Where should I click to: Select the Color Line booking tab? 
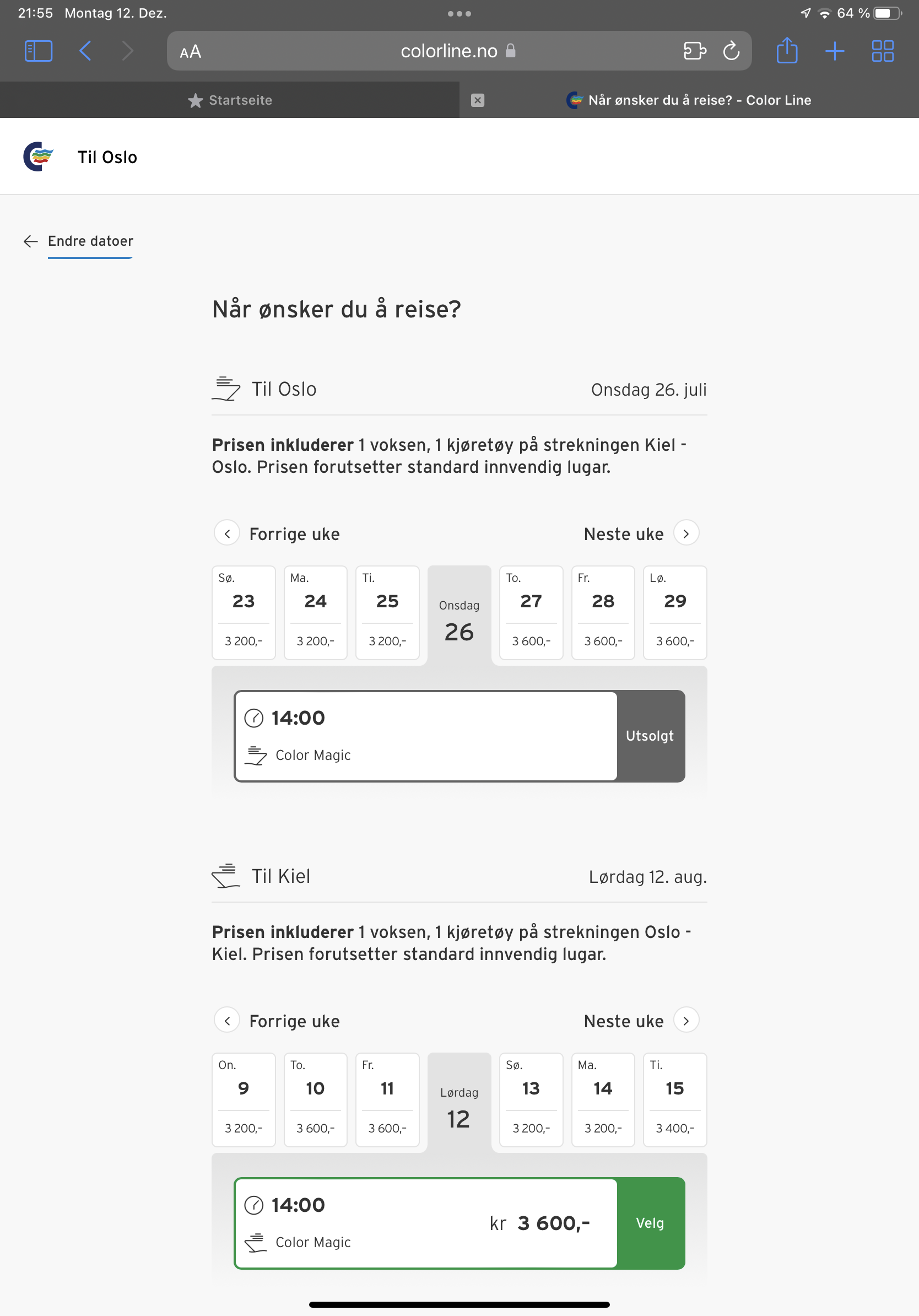pyautogui.click(x=689, y=100)
